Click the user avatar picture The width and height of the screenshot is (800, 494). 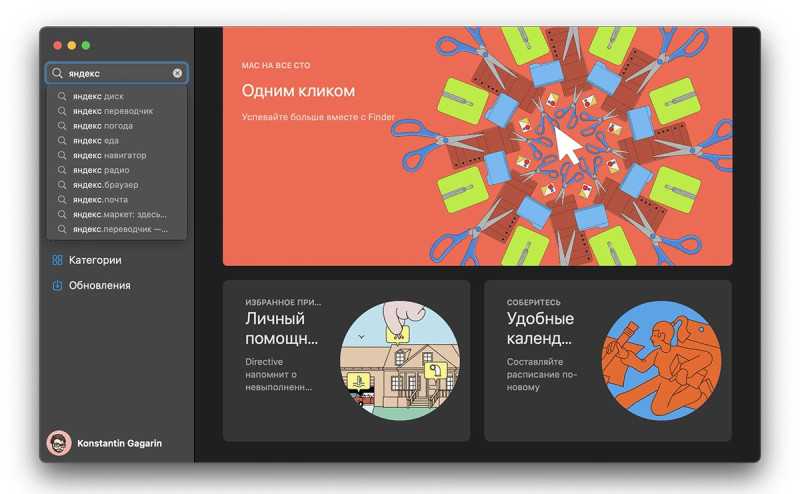pos(59,443)
